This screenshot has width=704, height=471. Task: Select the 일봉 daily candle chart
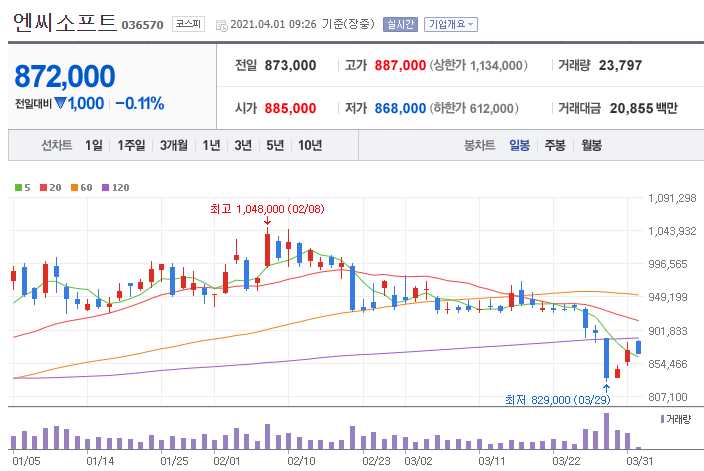coord(519,145)
